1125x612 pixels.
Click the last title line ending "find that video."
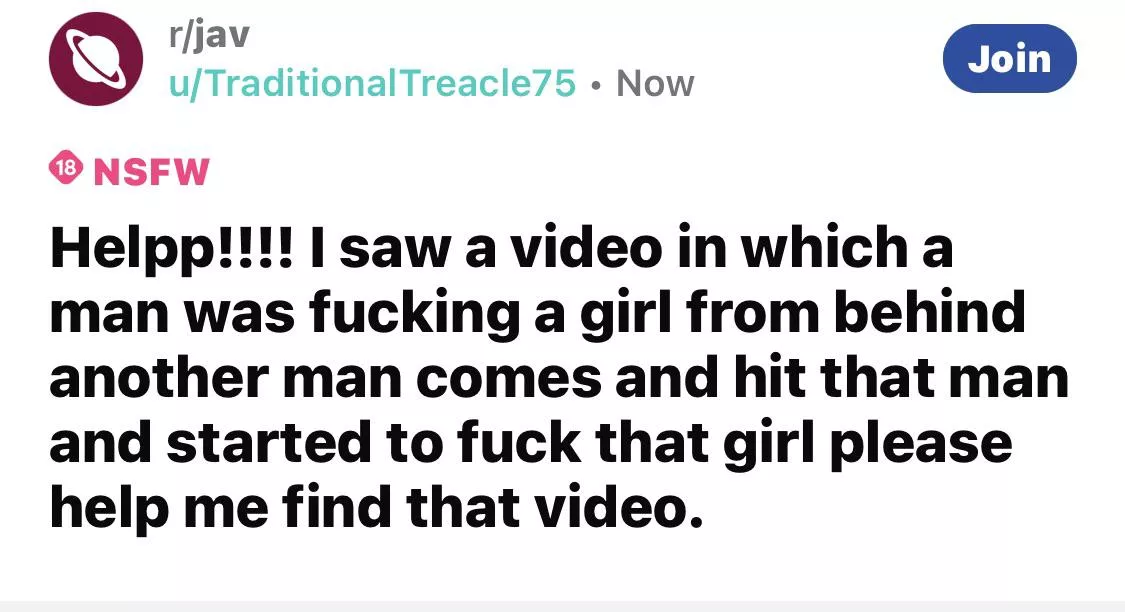377,507
